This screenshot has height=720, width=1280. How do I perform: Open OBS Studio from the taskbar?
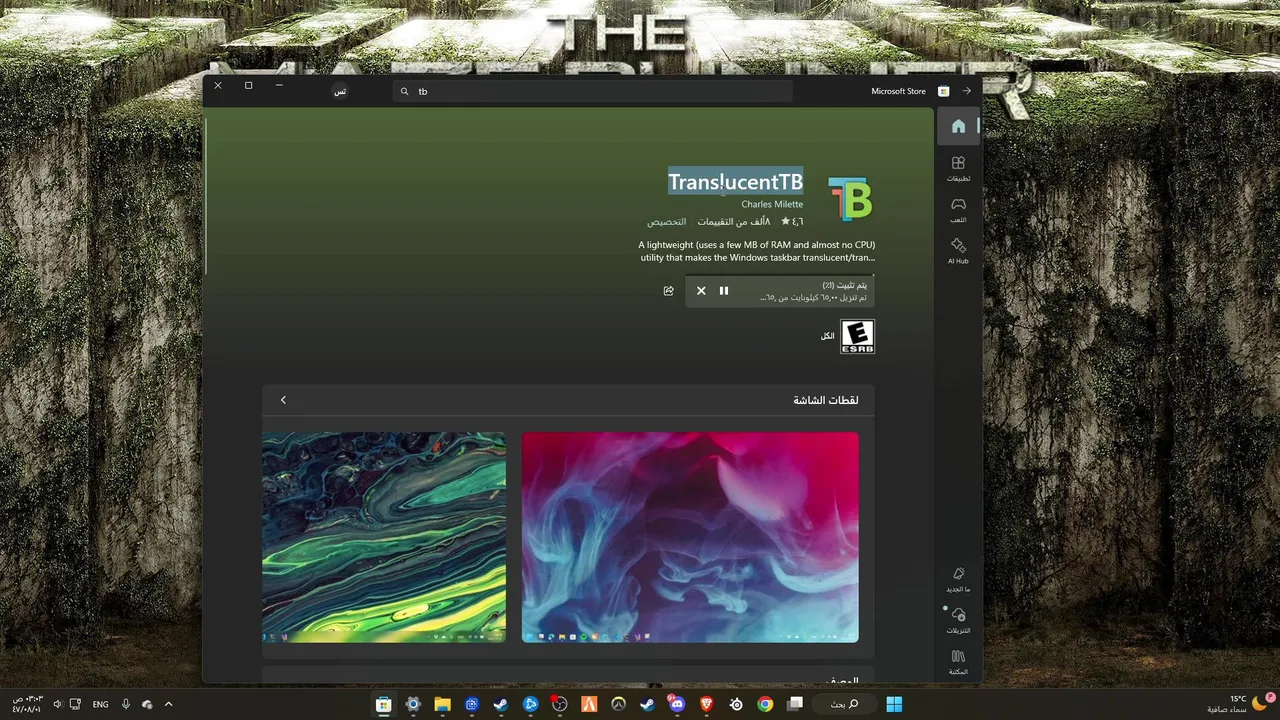560,704
